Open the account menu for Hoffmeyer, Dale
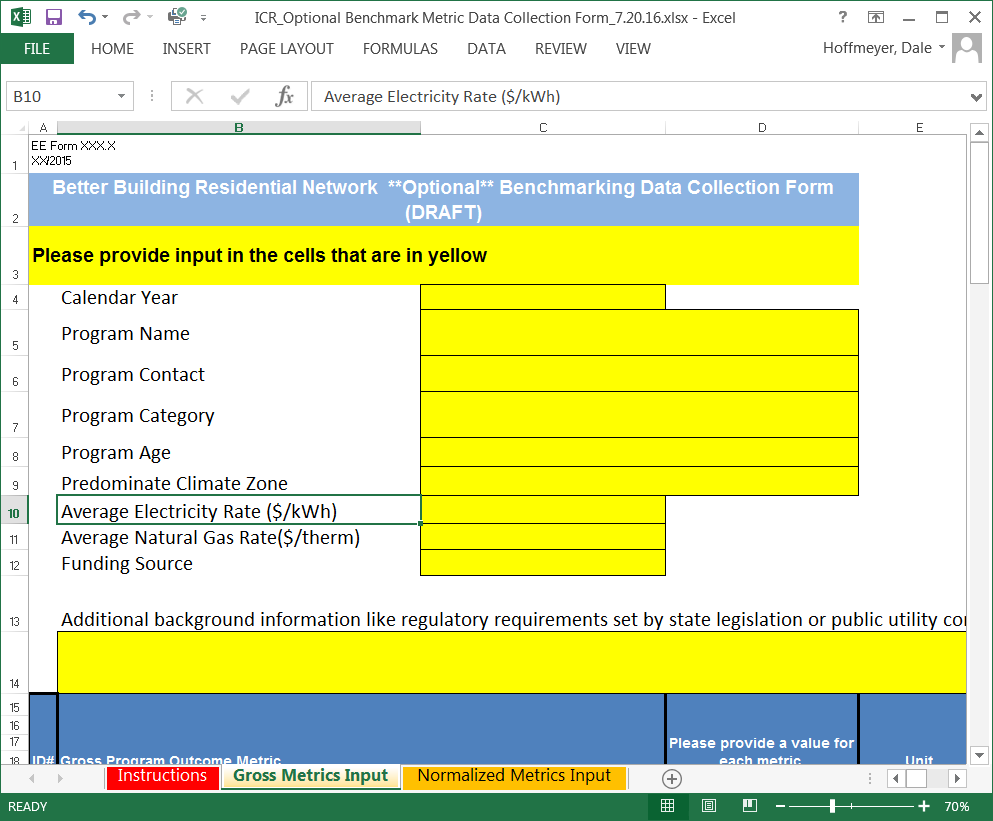 [883, 48]
